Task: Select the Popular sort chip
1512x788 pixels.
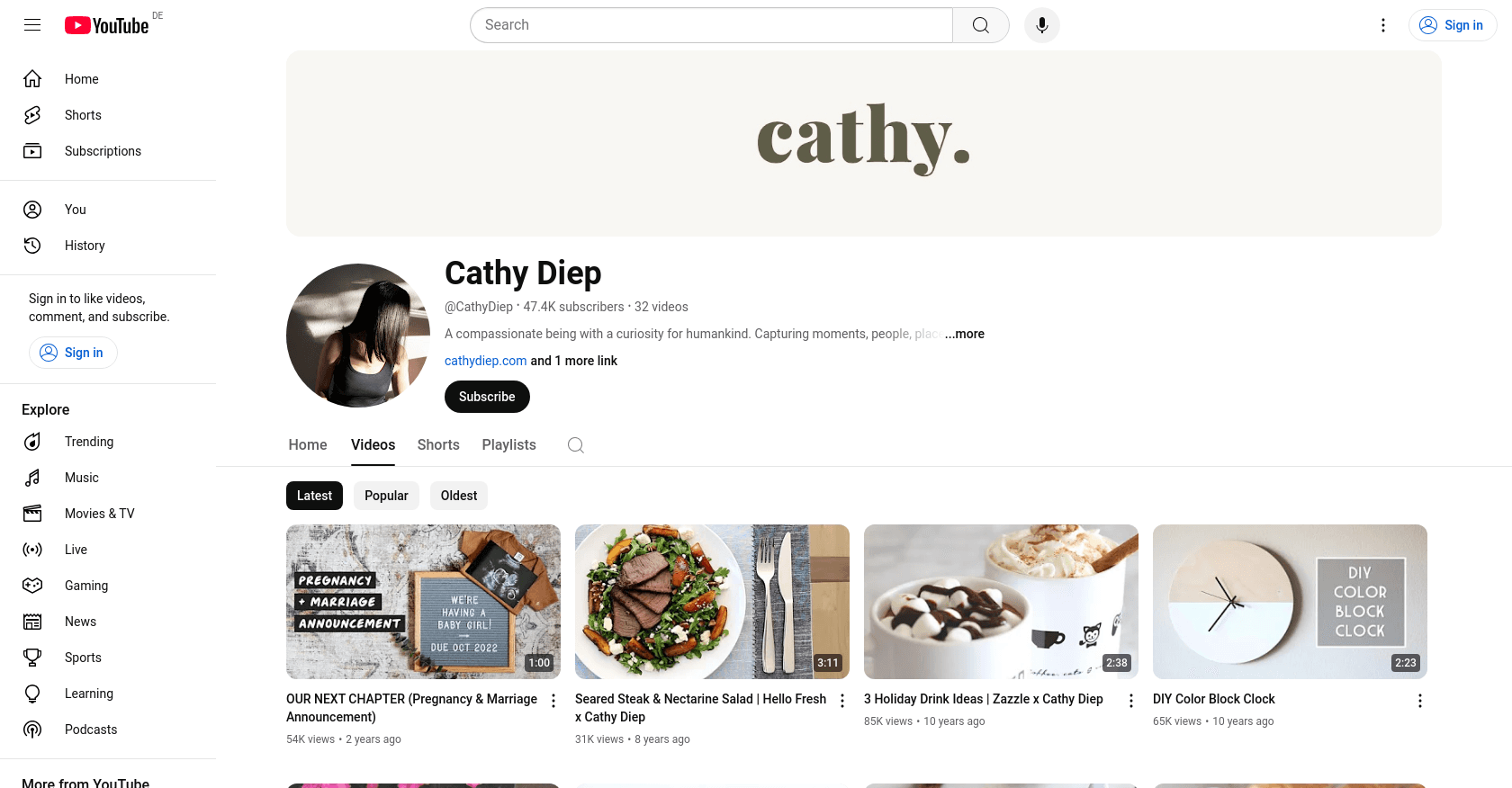Action: pos(386,496)
